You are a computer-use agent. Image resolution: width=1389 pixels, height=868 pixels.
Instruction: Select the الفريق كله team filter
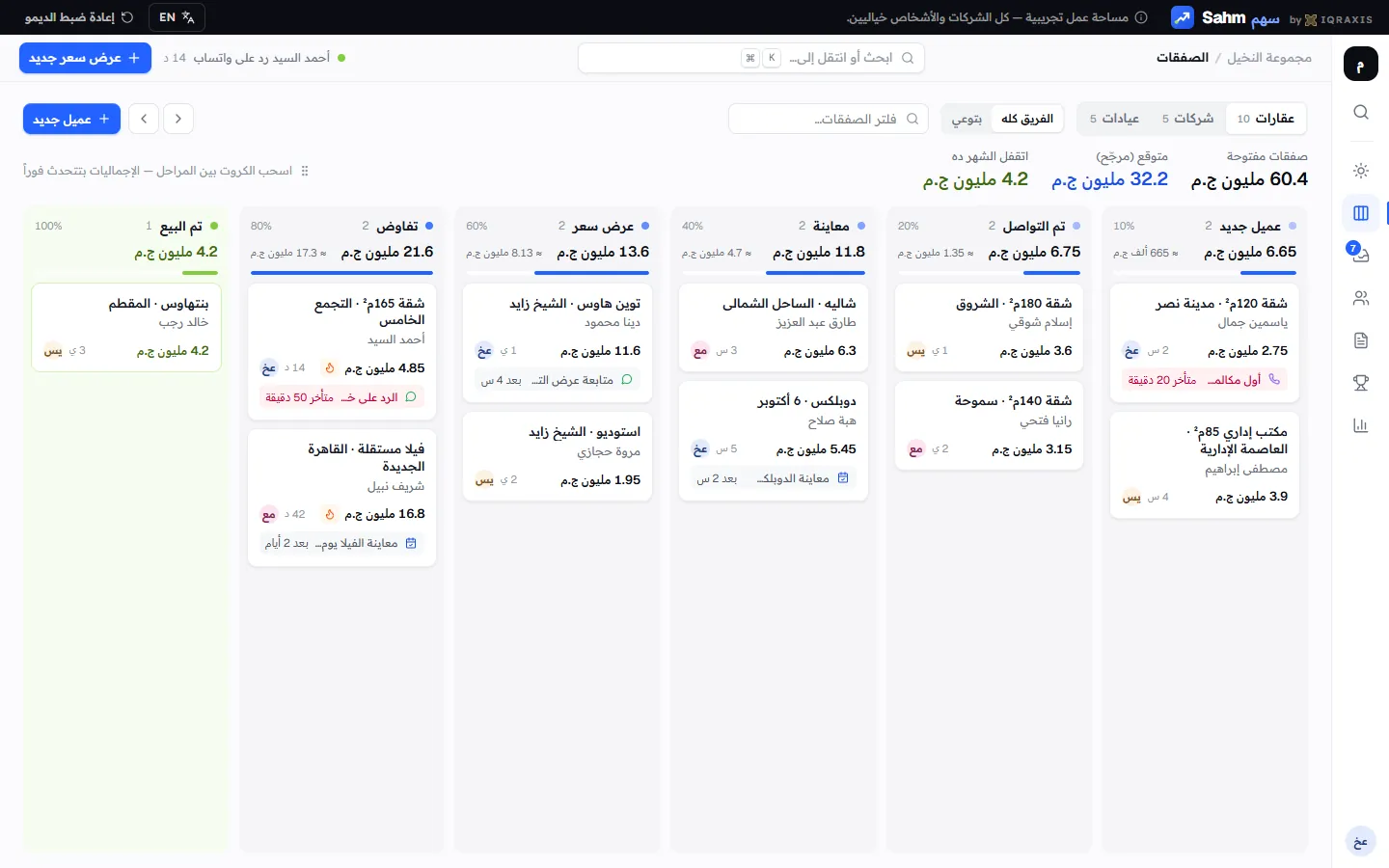(x=1027, y=119)
